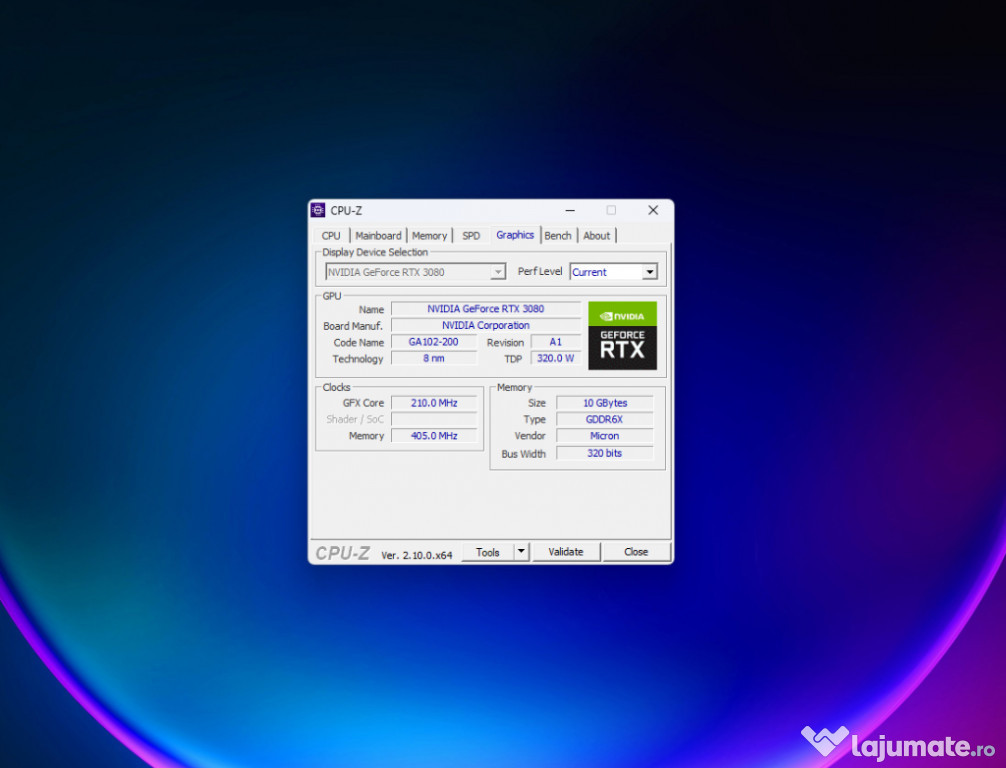Select the Memory tab
The width and height of the screenshot is (1006, 768).
click(x=429, y=236)
